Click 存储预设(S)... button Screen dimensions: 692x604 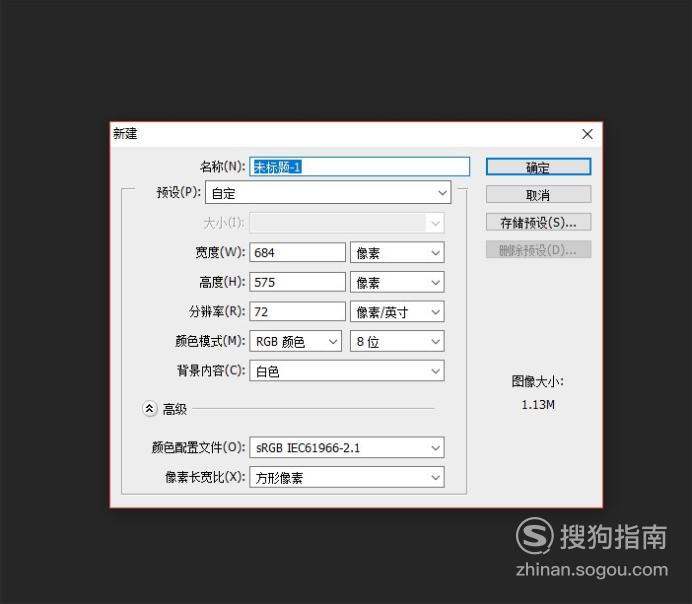pyautogui.click(x=538, y=222)
